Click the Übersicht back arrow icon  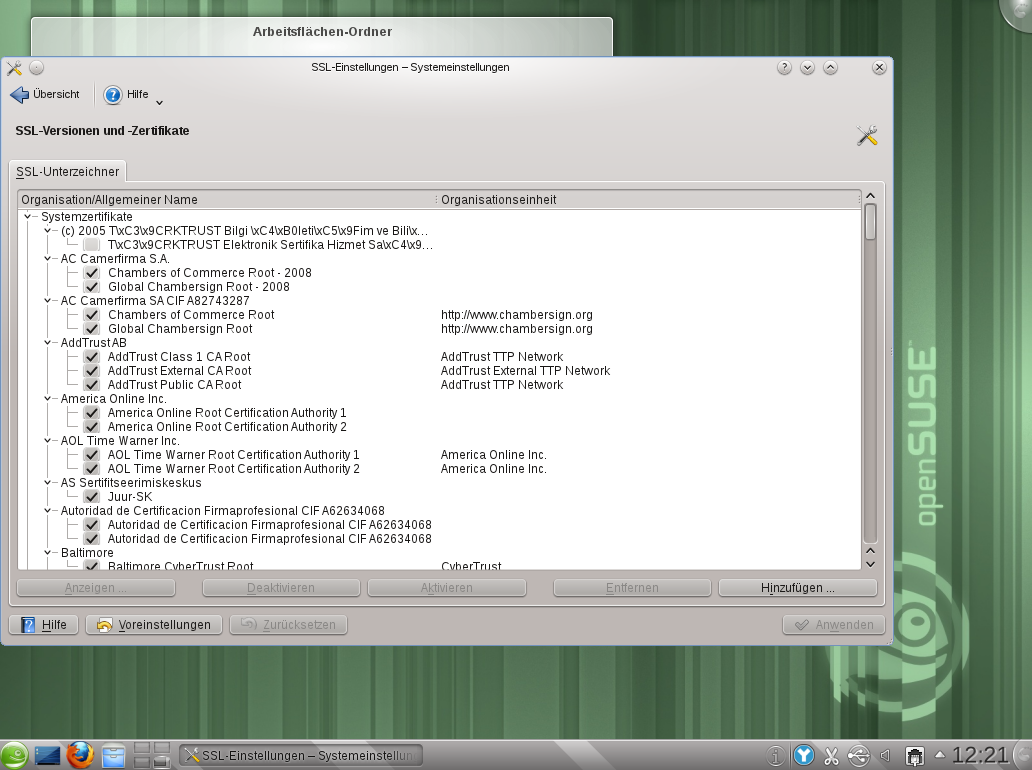18,95
